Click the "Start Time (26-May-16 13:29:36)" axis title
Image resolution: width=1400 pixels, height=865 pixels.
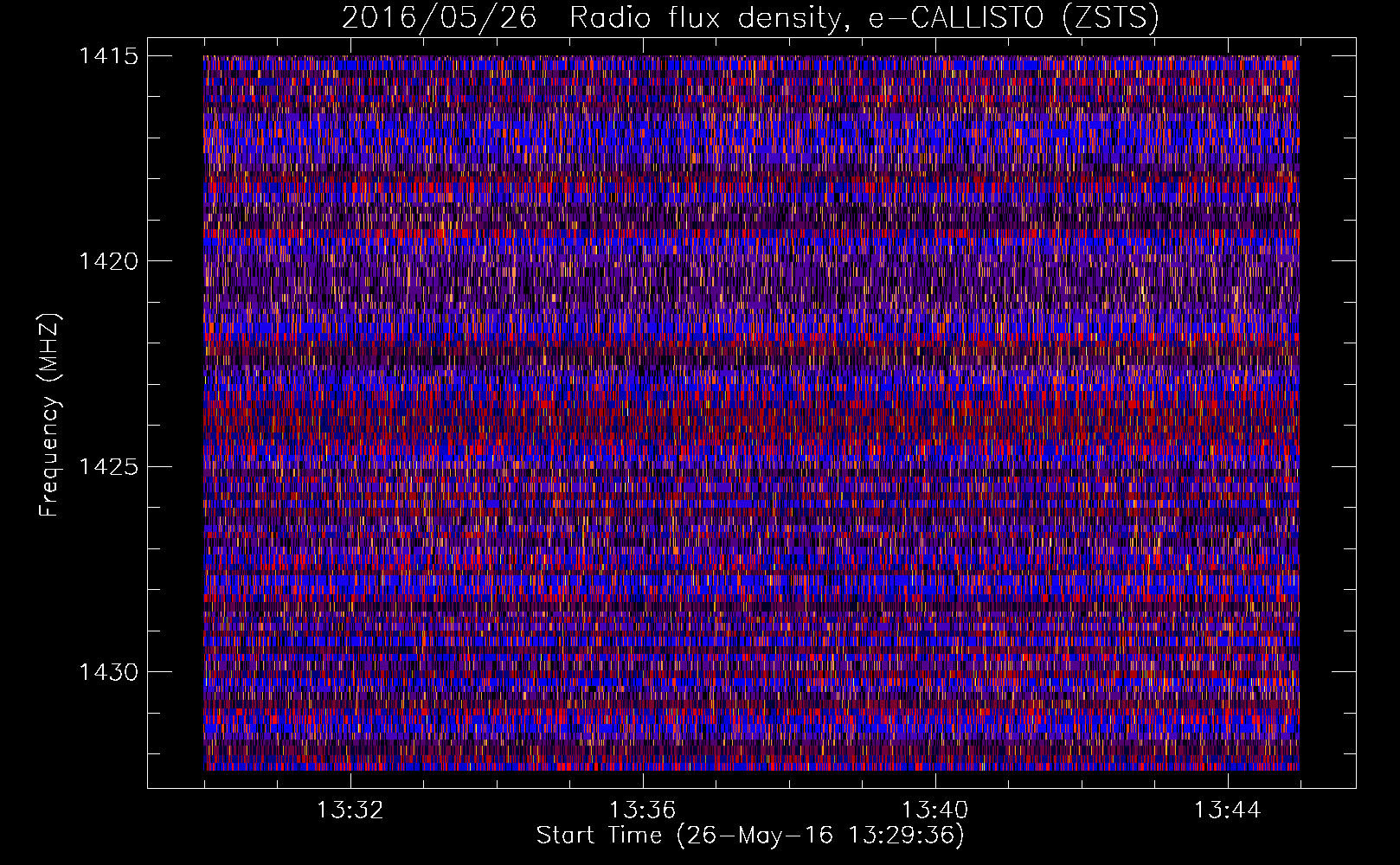click(750, 836)
